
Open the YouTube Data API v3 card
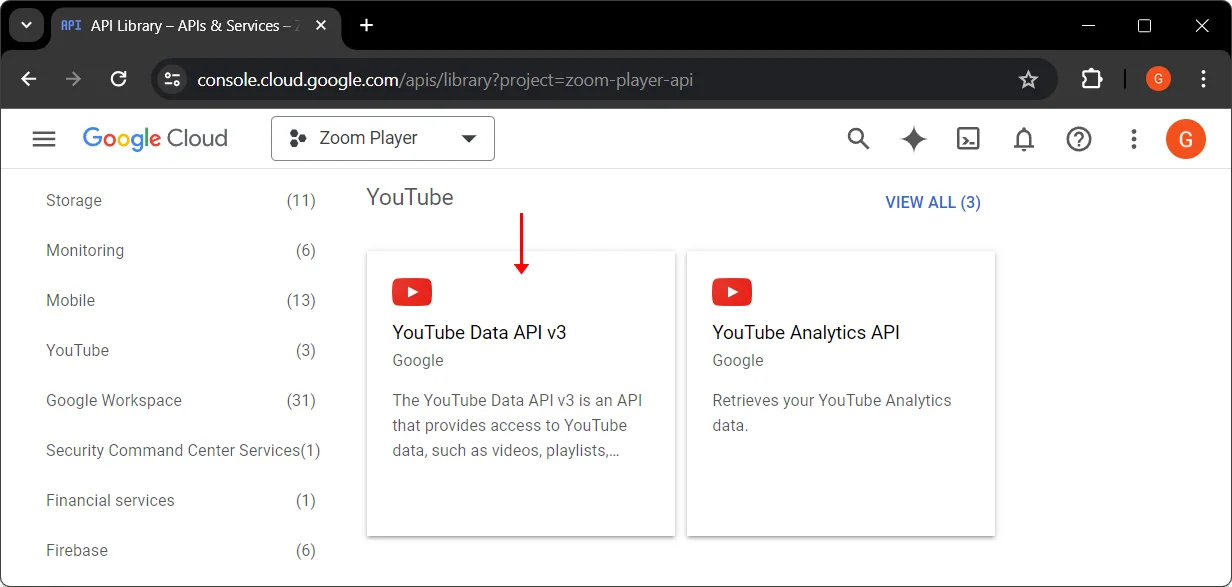521,393
